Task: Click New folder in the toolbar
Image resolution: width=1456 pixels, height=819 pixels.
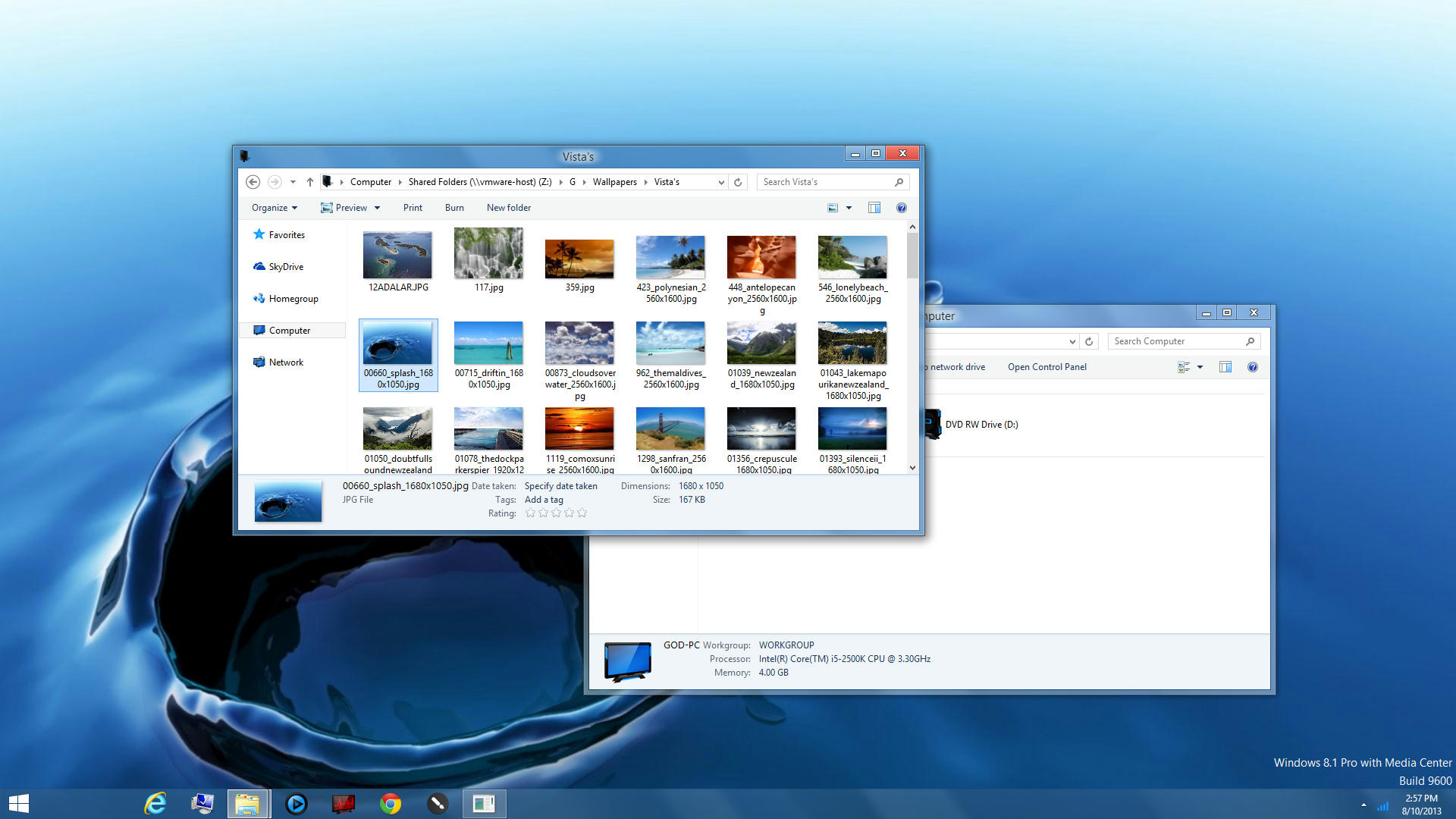Action: (508, 208)
